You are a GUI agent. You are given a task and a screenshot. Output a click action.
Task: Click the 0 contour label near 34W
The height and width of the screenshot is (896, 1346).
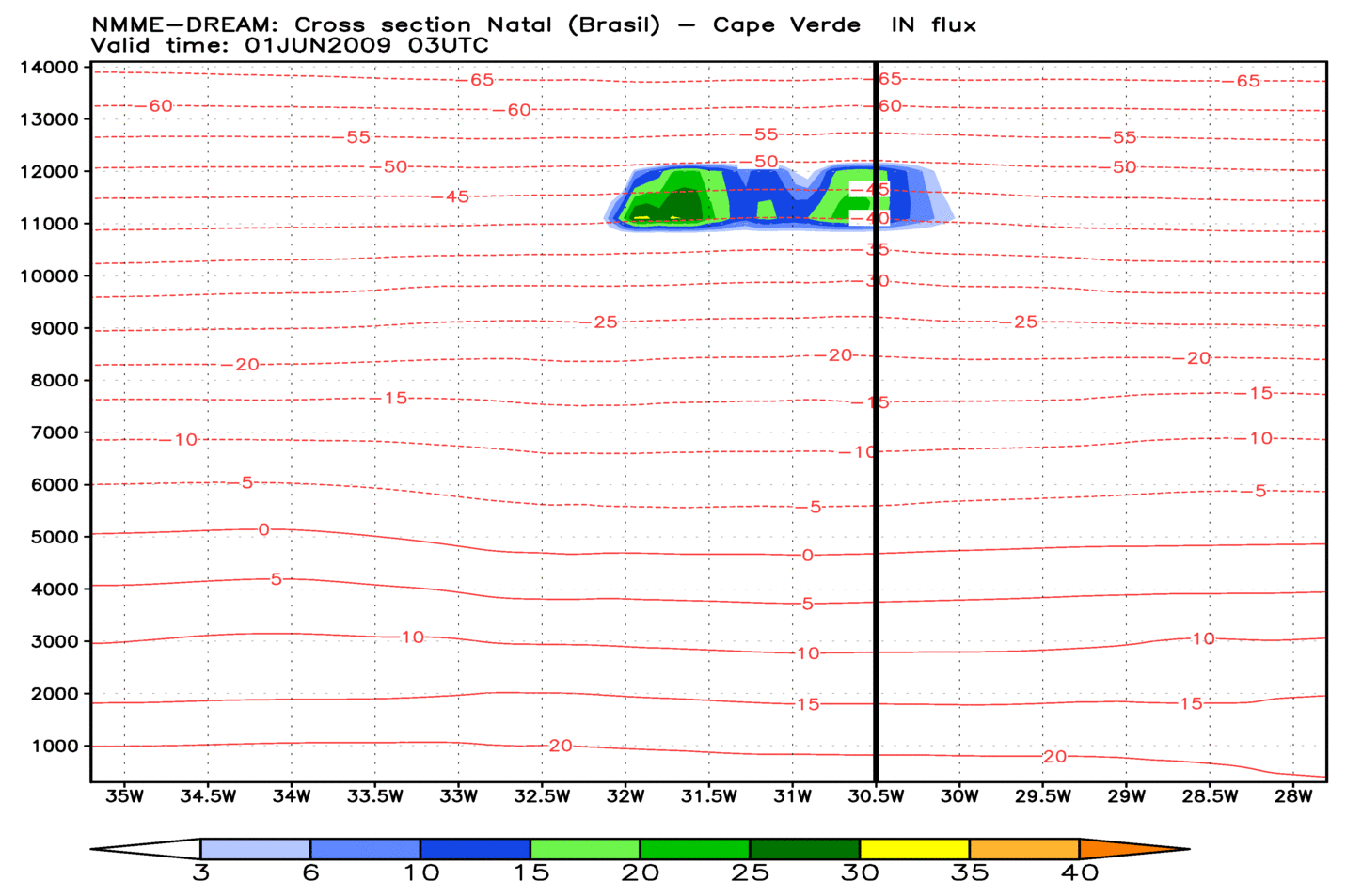pyautogui.click(x=263, y=530)
